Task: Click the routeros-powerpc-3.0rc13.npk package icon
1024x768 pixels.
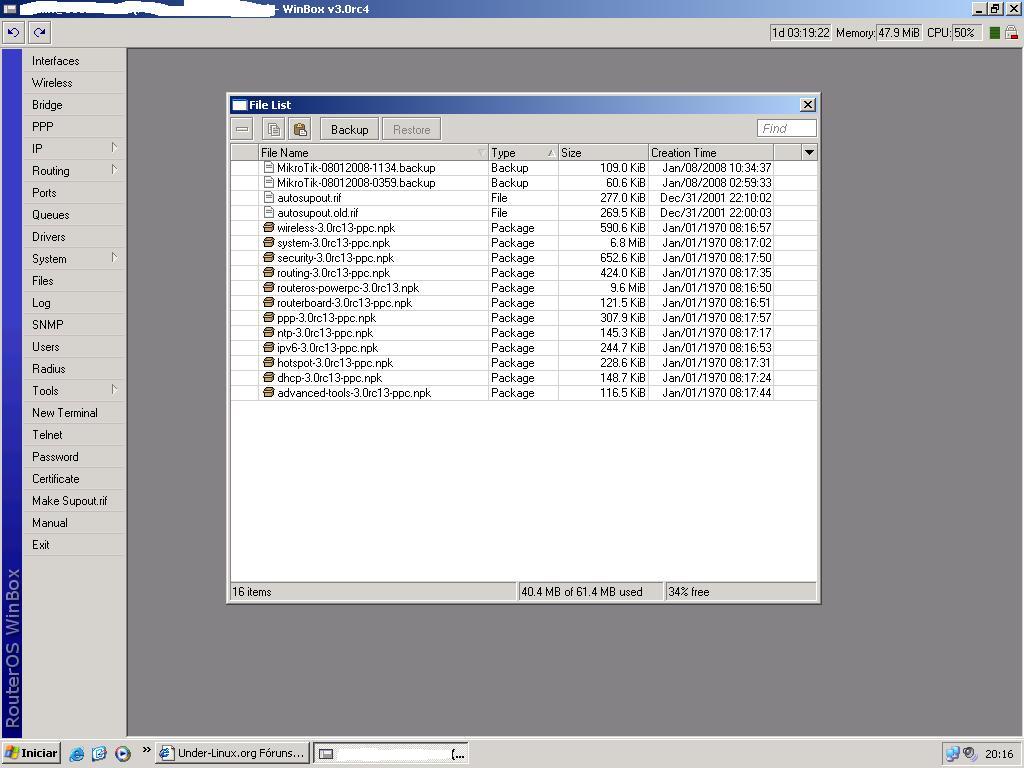Action: pyautogui.click(x=268, y=287)
